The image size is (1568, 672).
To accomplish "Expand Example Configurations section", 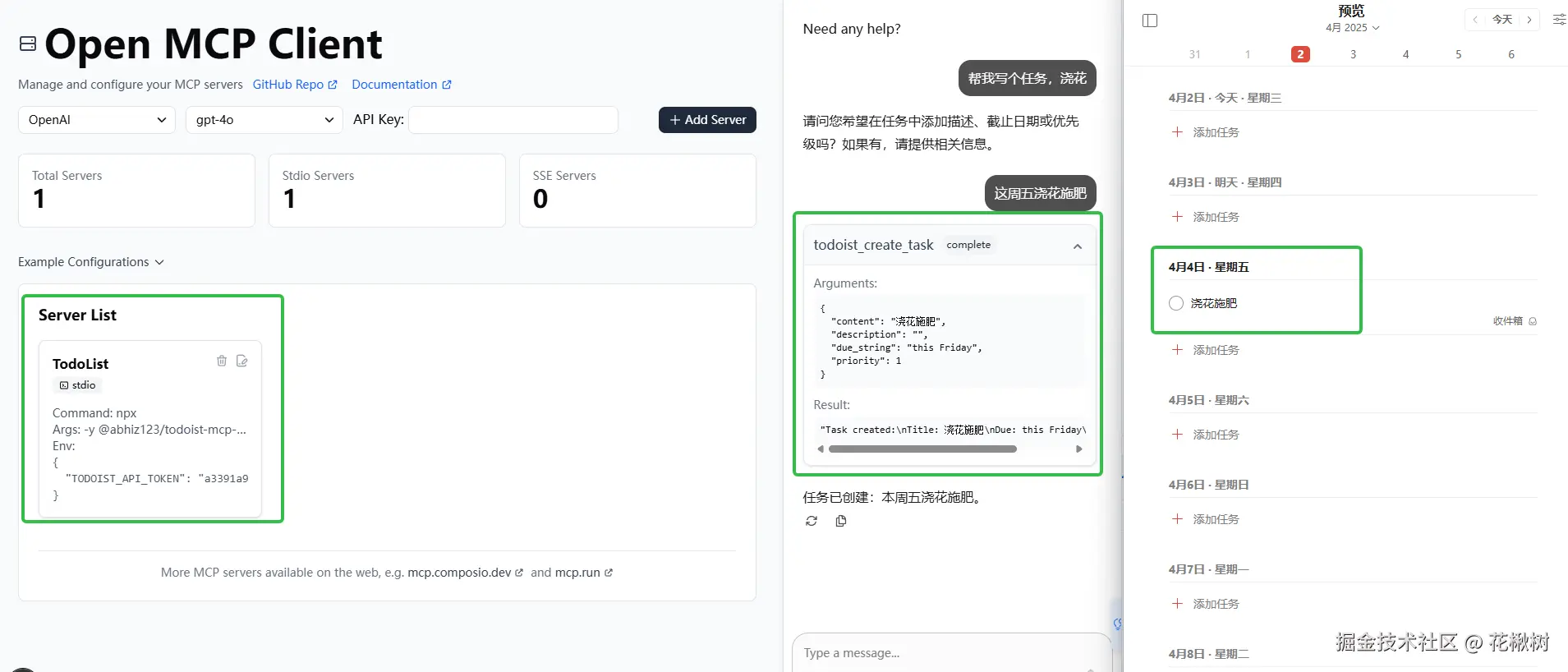I will (x=91, y=262).
